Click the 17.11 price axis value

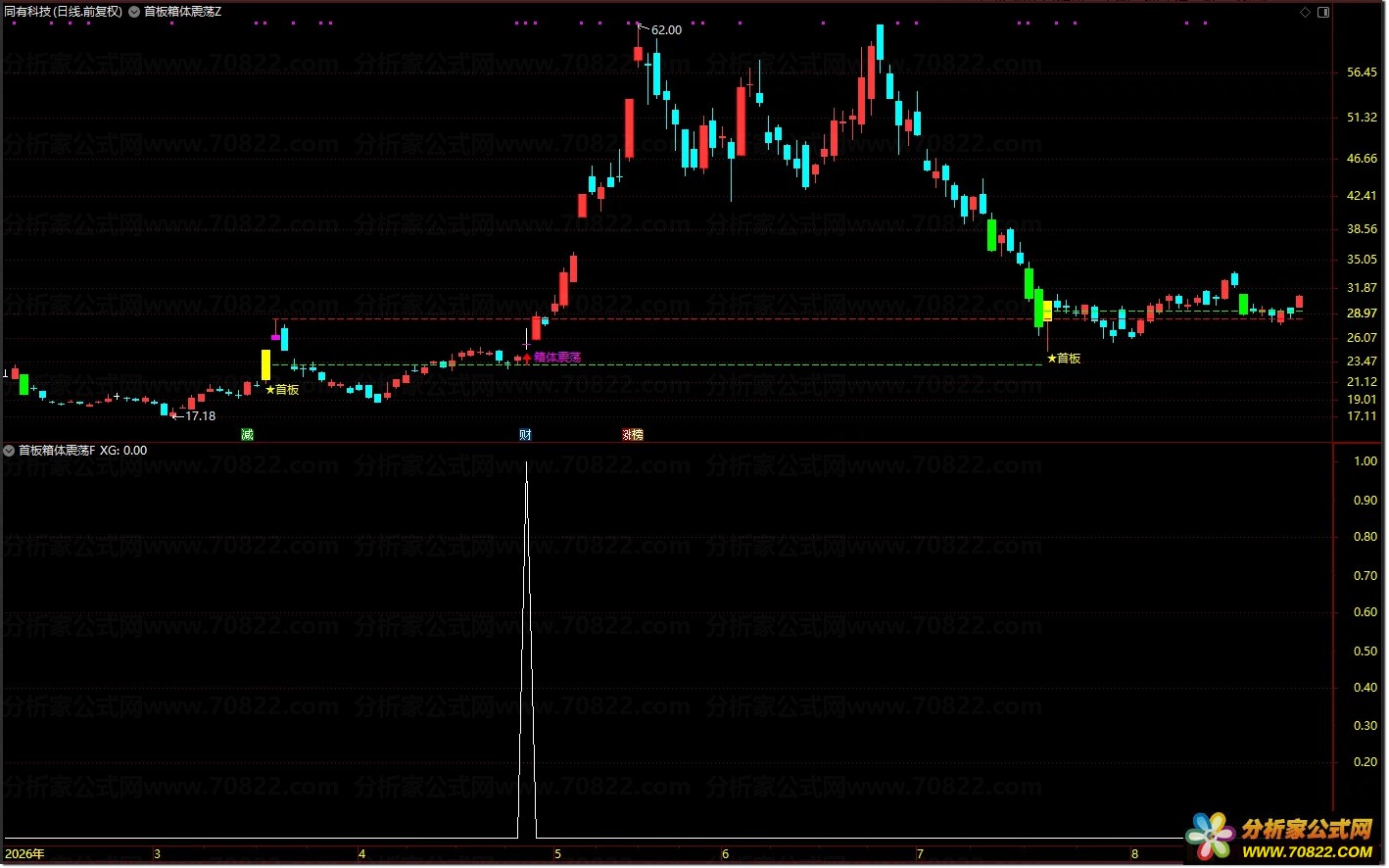(x=1362, y=416)
